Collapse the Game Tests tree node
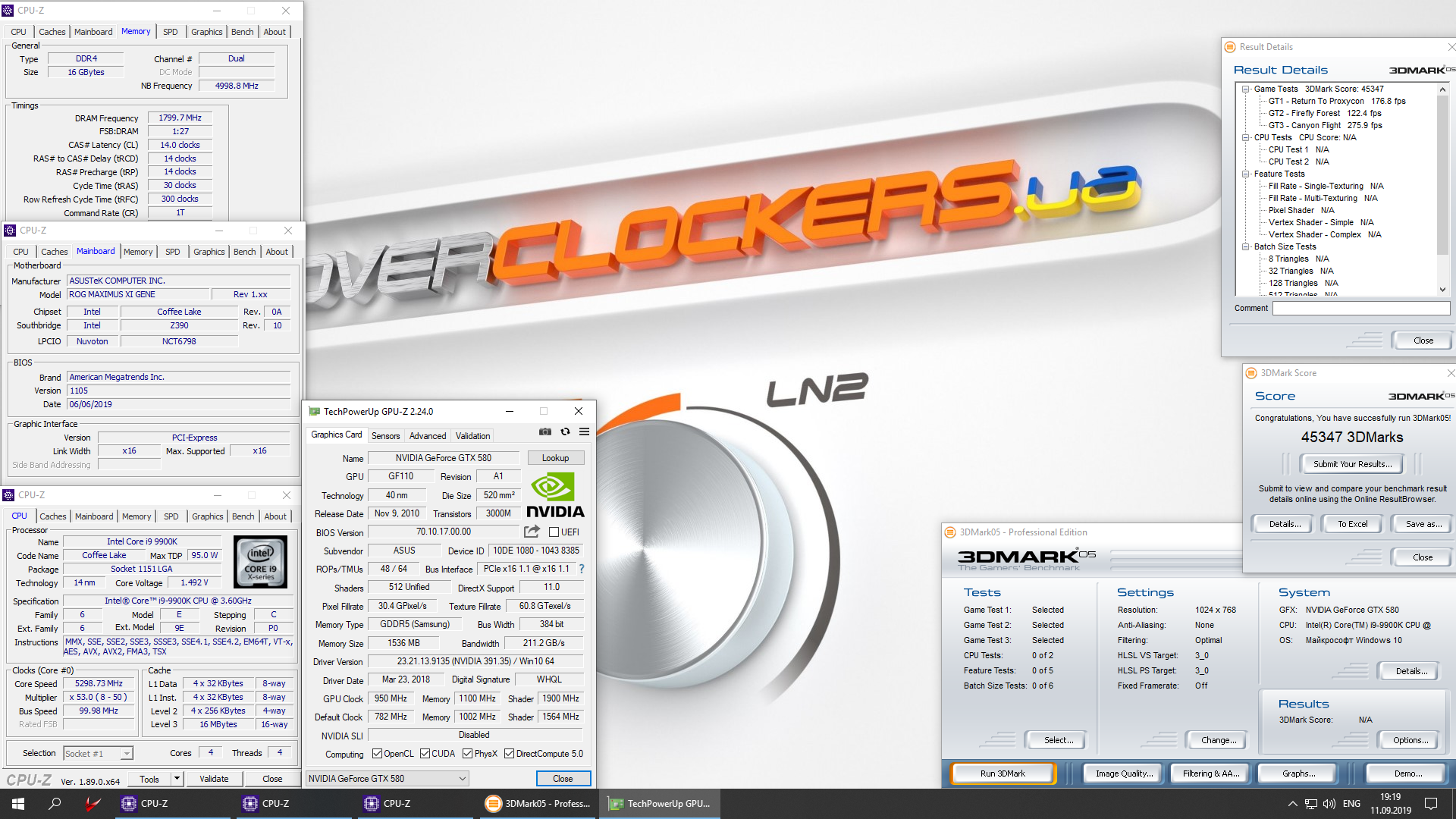This screenshot has height=819, width=1456. pyautogui.click(x=1245, y=89)
